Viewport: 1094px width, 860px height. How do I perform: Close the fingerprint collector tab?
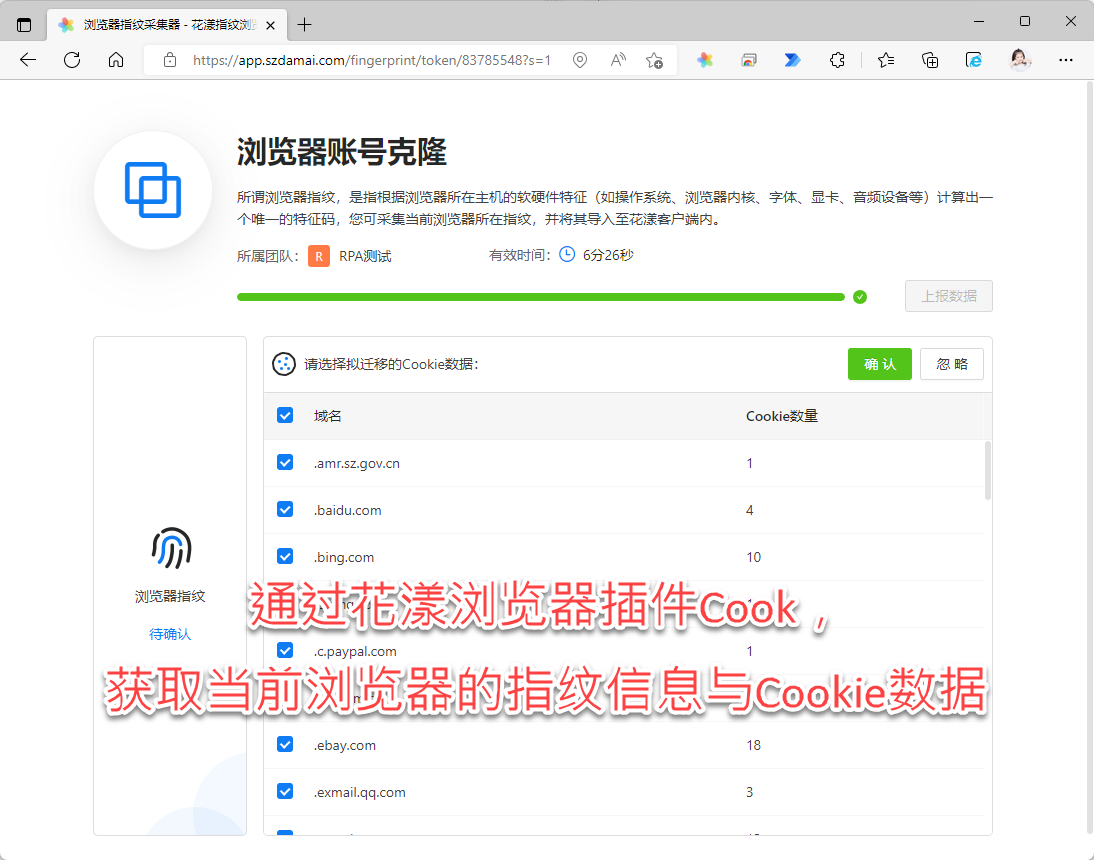271,25
